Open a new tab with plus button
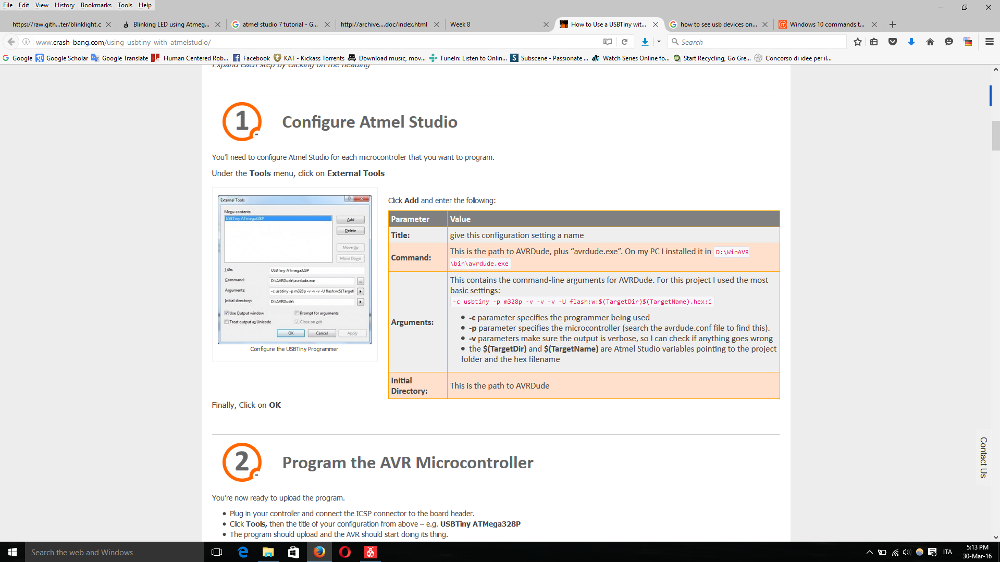1000x562 pixels. [x=892, y=24]
